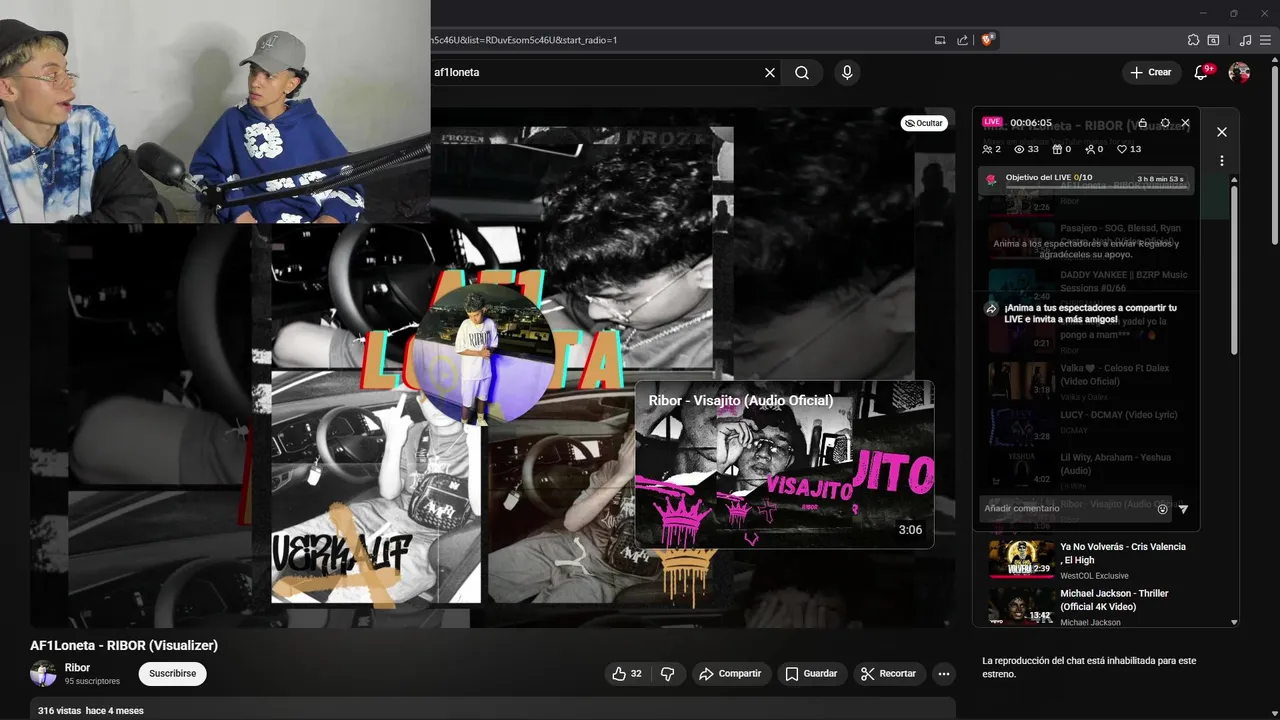Click the 95 suscriptores count text
Viewport: 1280px width, 720px height.
point(92,682)
